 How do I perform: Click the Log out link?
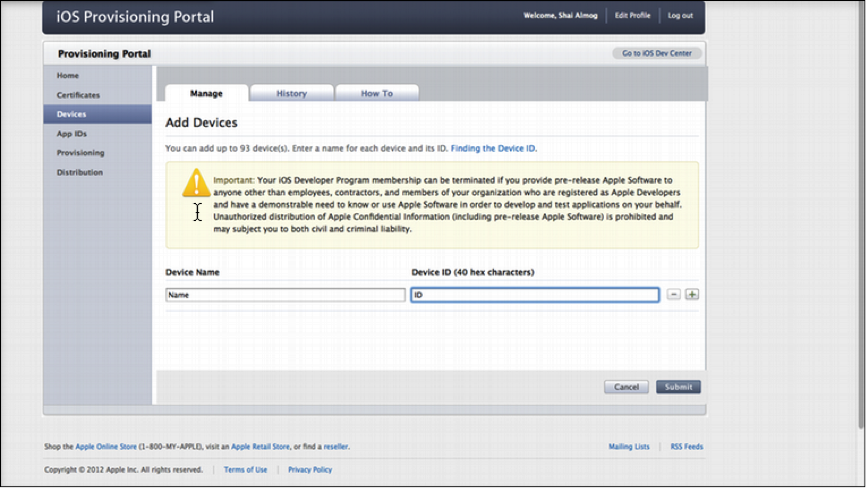pyautogui.click(x=680, y=16)
